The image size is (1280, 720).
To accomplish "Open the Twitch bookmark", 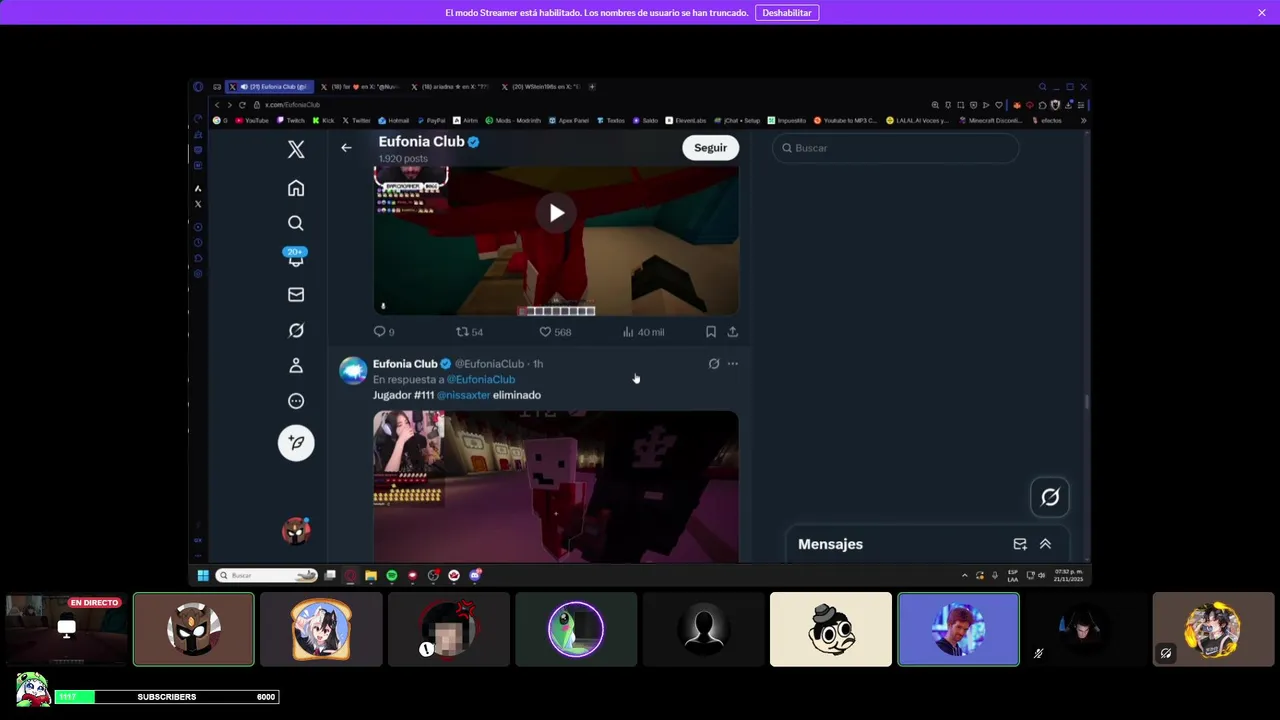I will [x=292, y=121].
